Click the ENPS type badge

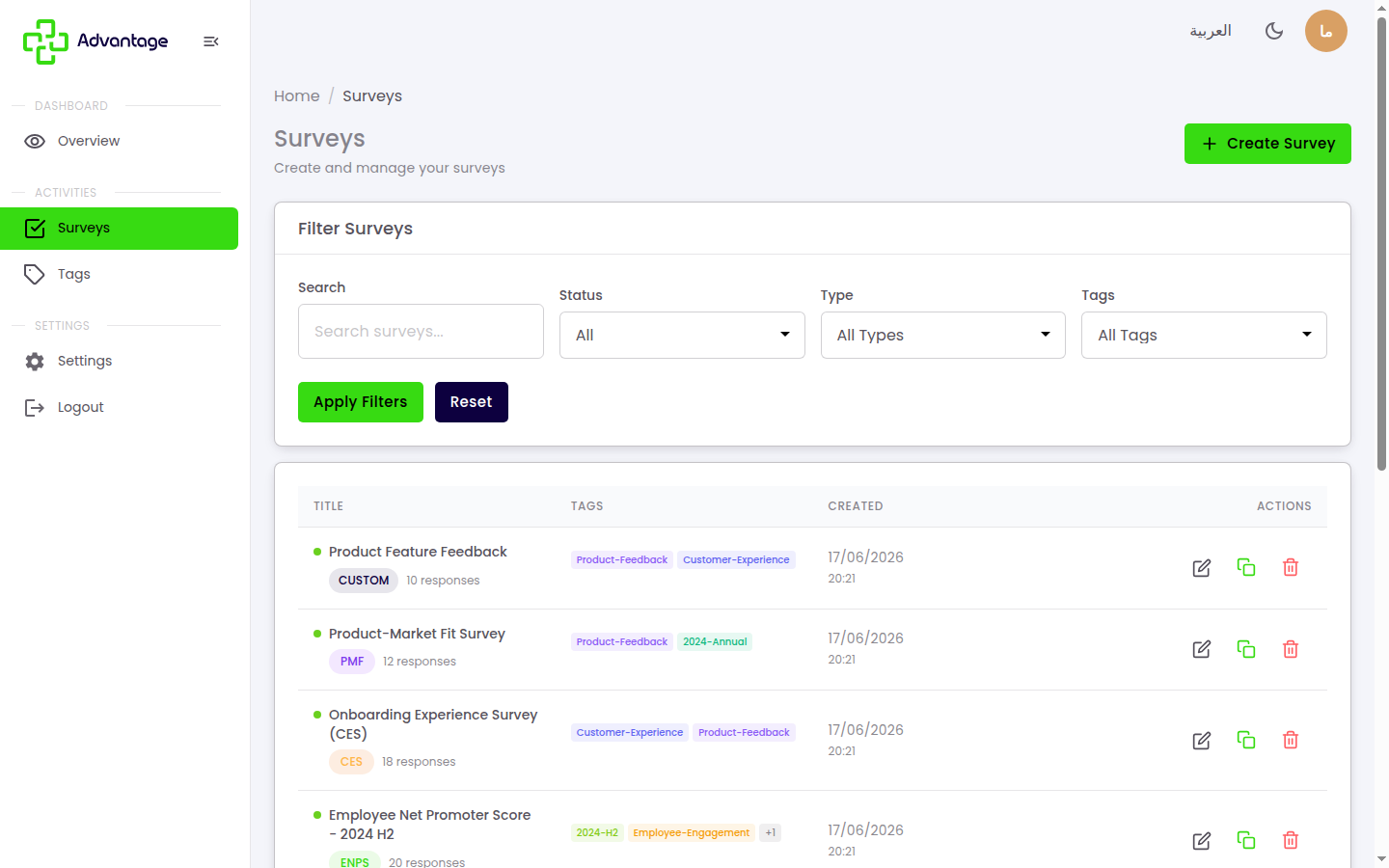point(355,861)
